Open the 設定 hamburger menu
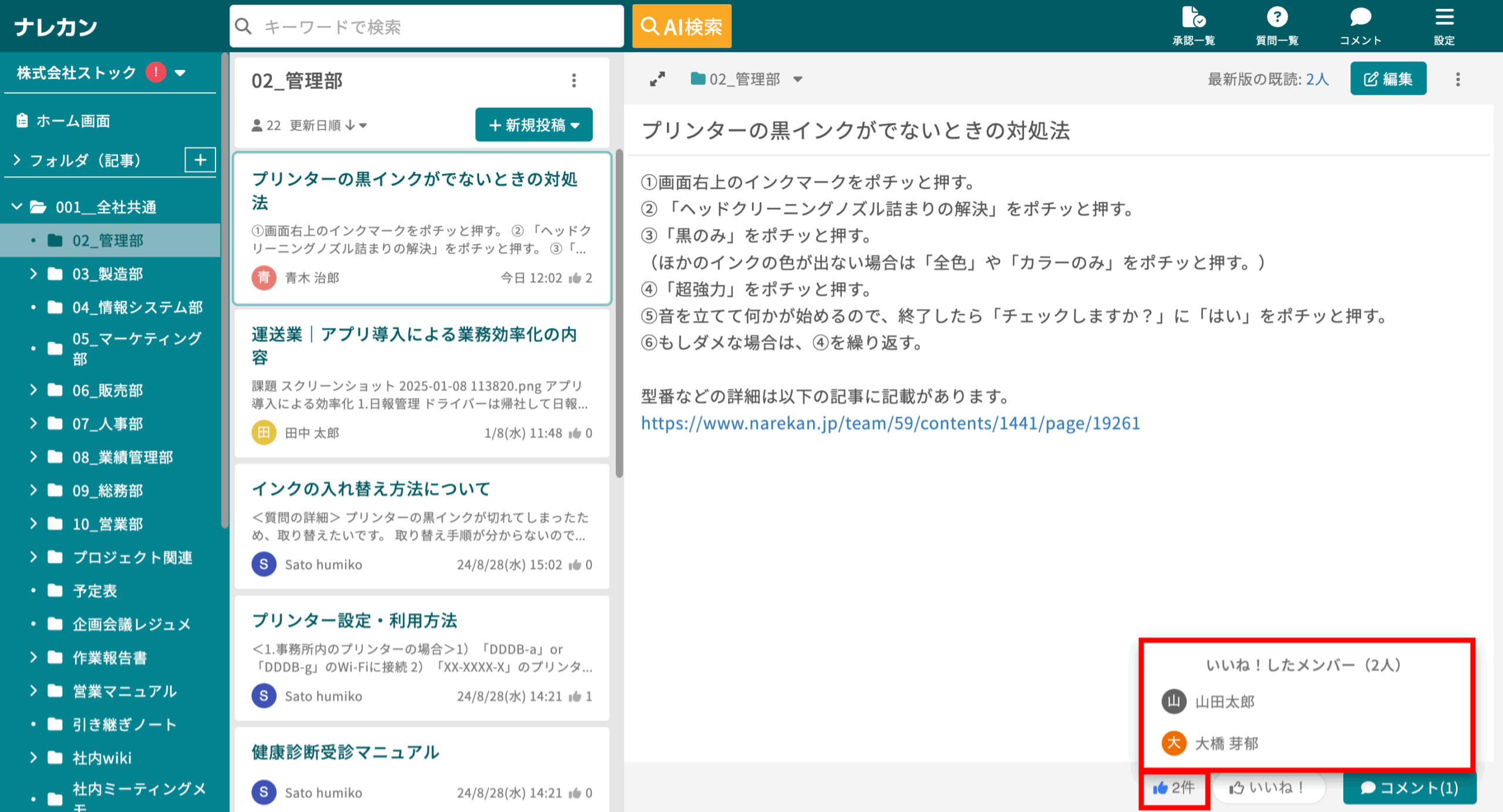The image size is (1503, 812). (1444, 26)
